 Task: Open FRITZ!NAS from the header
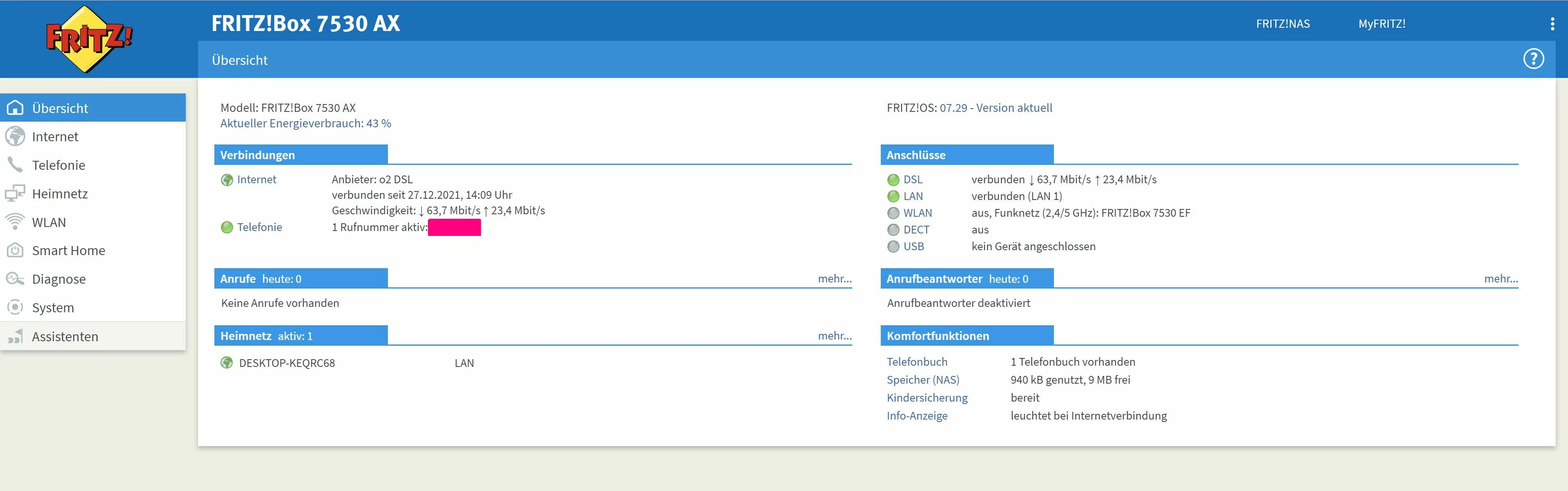point(1283,24)
